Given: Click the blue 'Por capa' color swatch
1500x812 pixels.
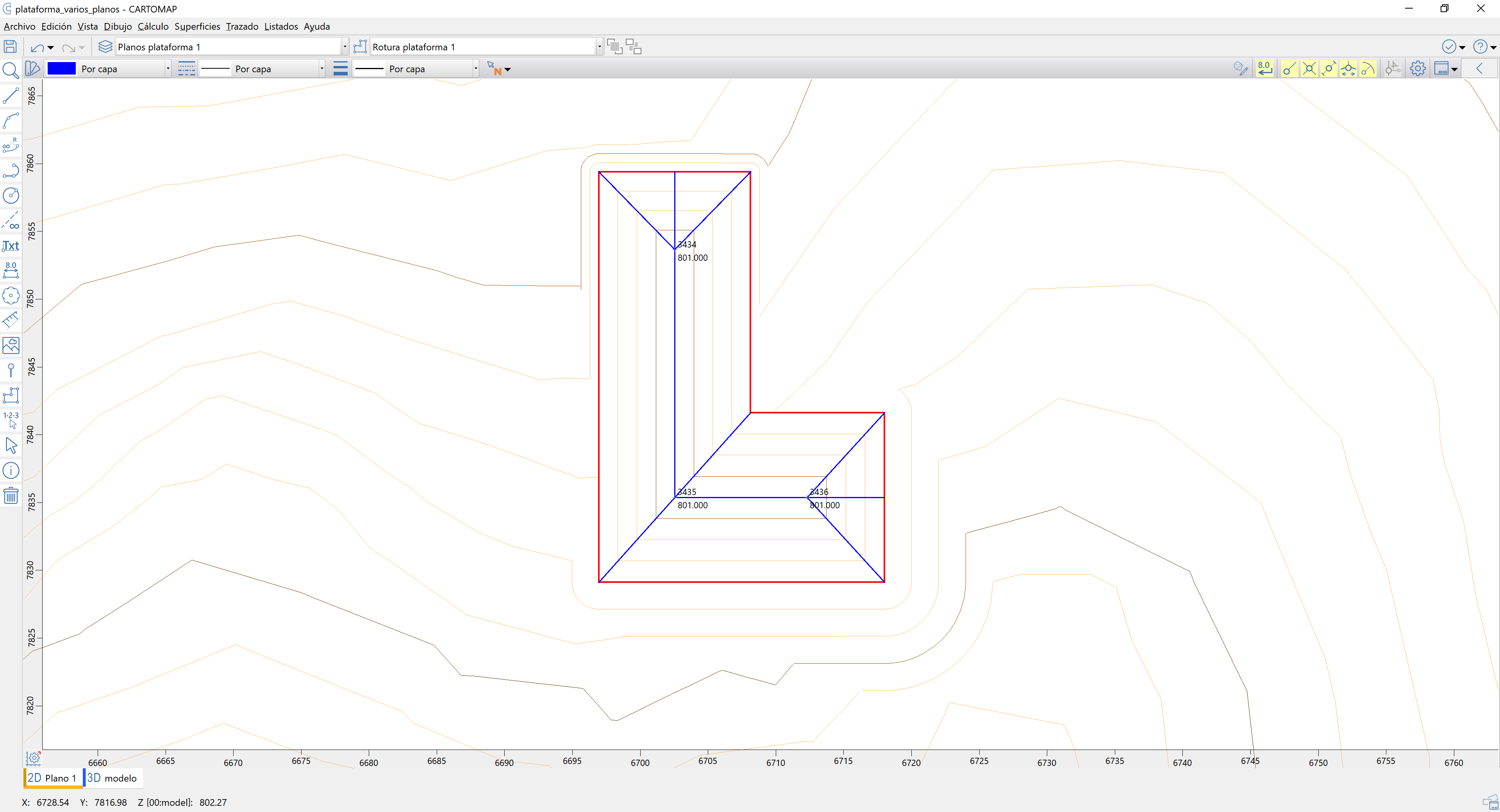Looking at the screenshot, I should point(61,68).
